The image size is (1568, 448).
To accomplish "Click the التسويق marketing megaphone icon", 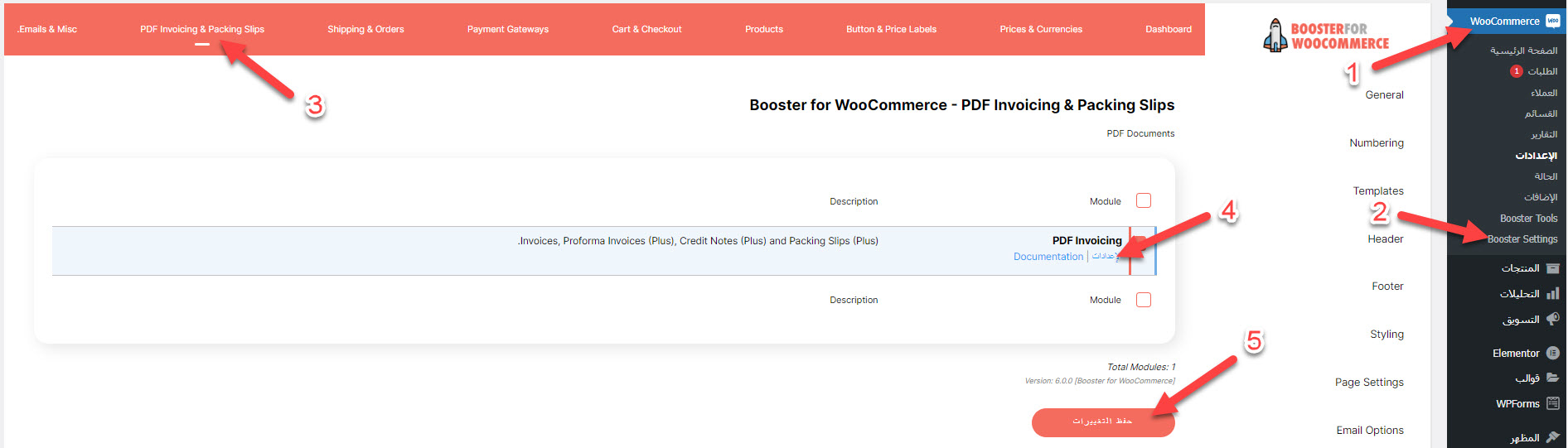I will (1552, 320).
